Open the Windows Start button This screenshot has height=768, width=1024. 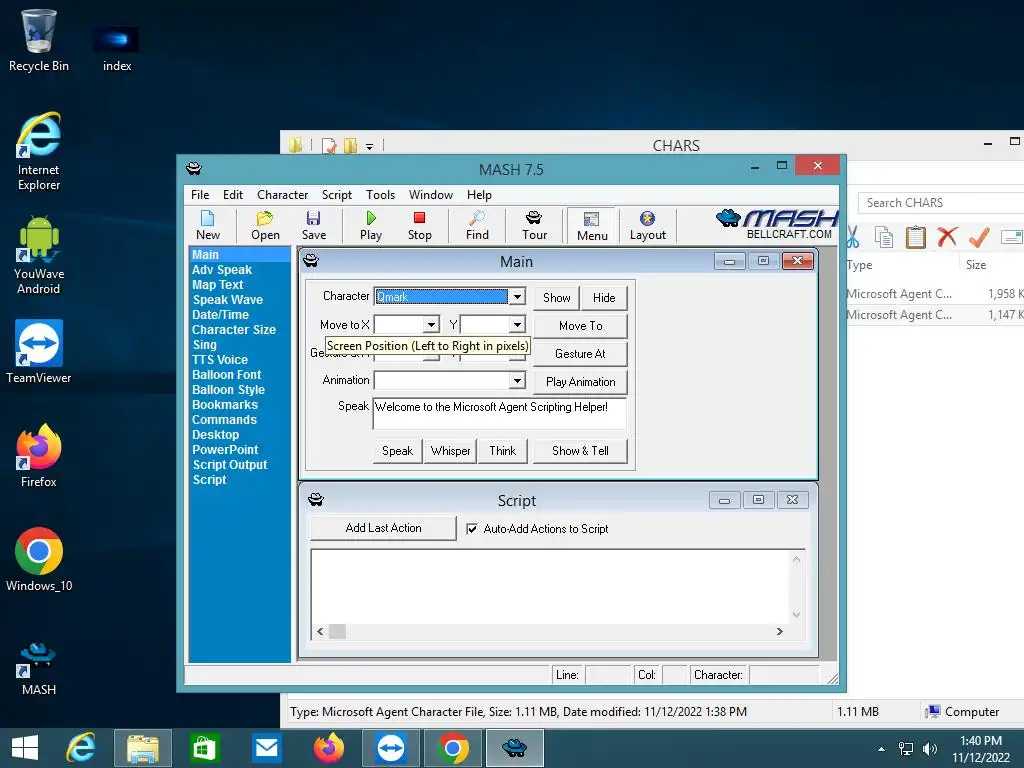point(25,748)
